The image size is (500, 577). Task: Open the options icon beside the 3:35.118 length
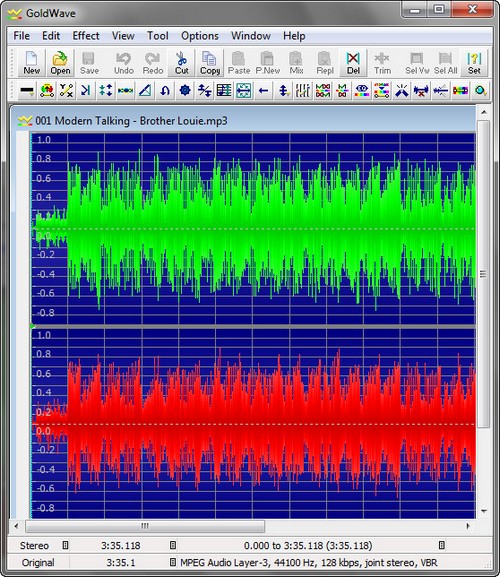click(173, 545)
